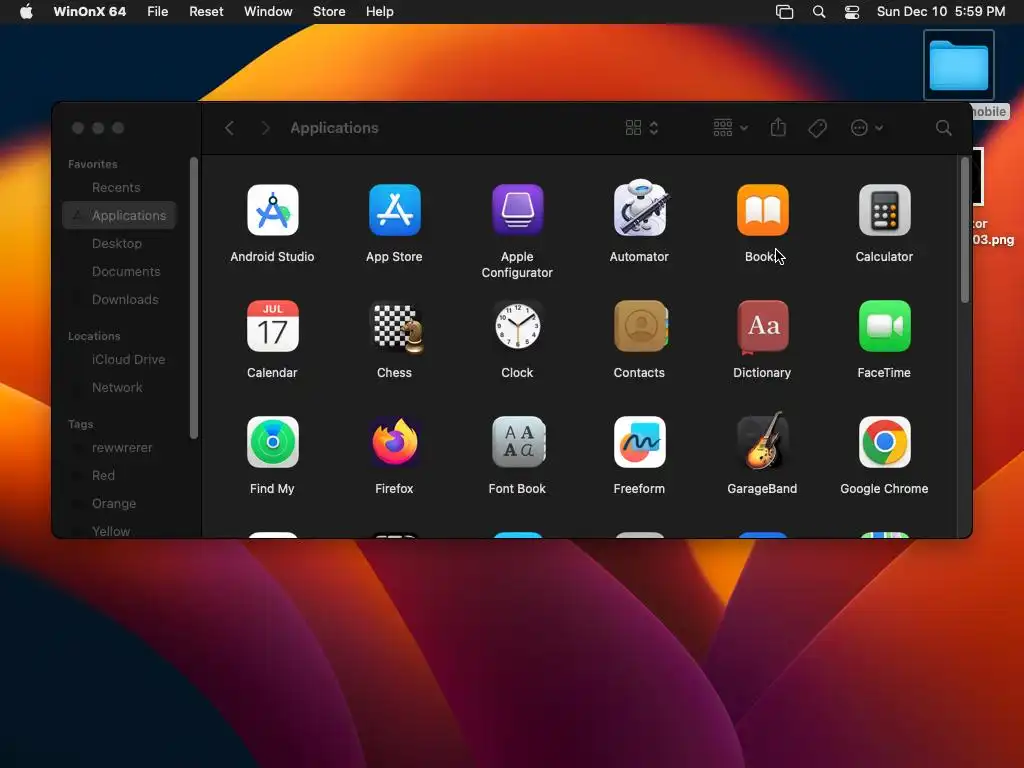Click the date and time clock
This screenshot has width=1024, height=768.
pyautogui.click(x=940, y=12)
